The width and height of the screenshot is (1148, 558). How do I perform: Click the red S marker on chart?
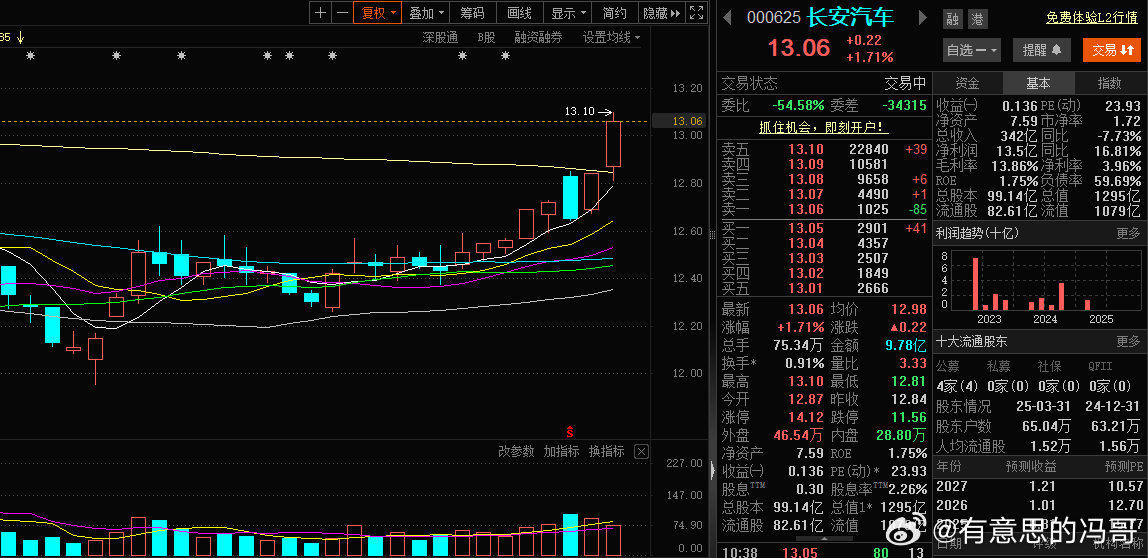pyautogui.click(x=570, y=431)
